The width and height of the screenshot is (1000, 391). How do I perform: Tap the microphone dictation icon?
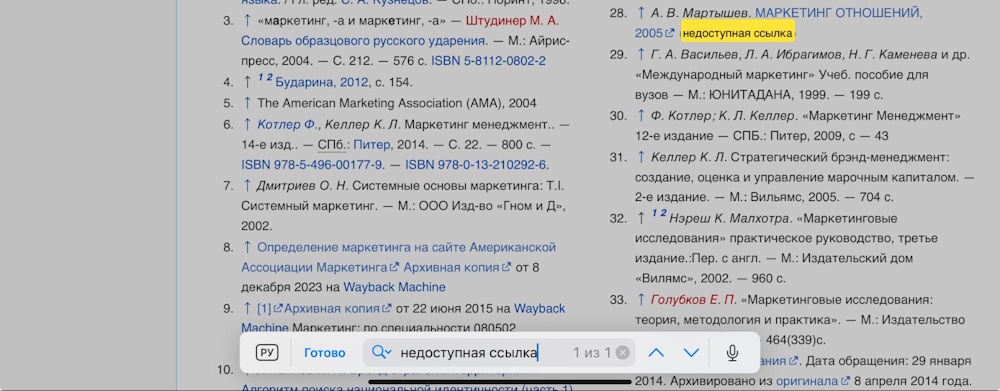tap(732, 353)
